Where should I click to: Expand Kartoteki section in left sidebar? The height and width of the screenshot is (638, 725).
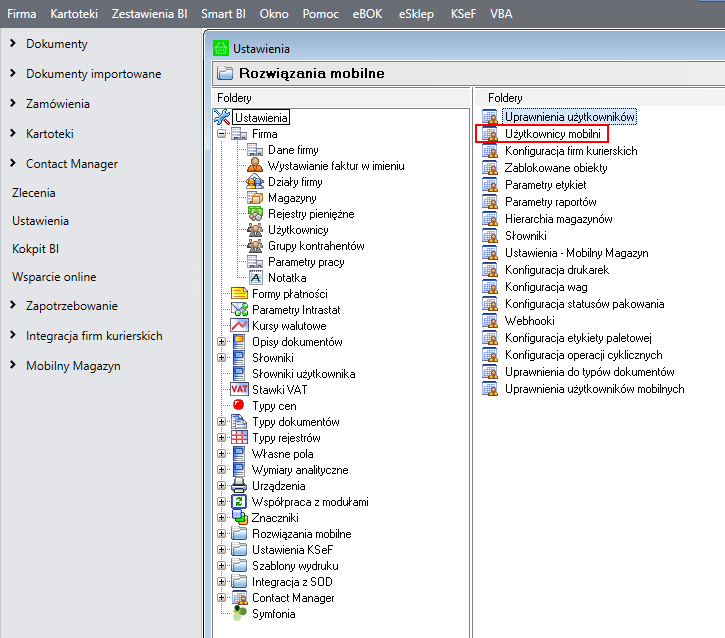12,134
